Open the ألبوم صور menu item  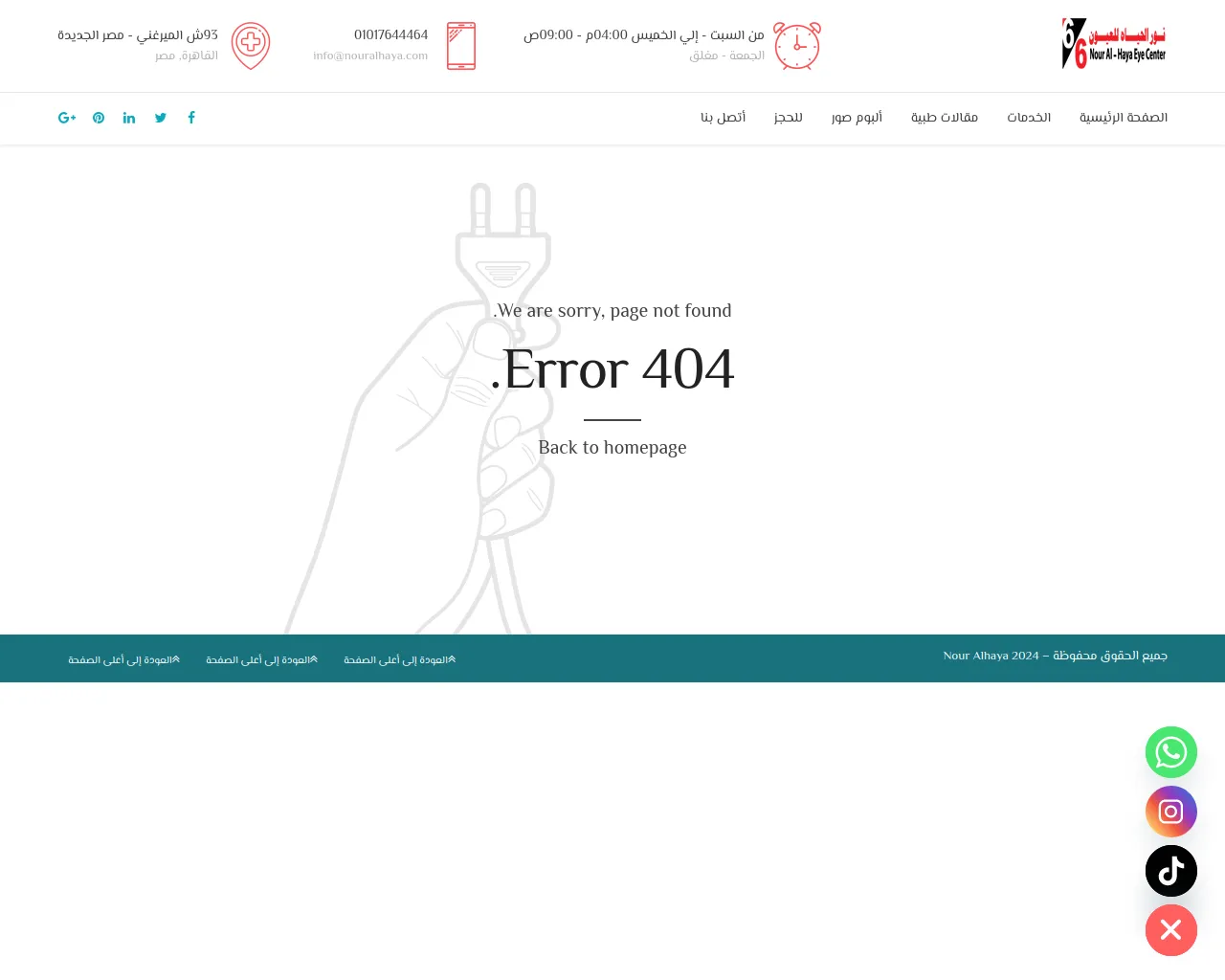pos(857,118)
